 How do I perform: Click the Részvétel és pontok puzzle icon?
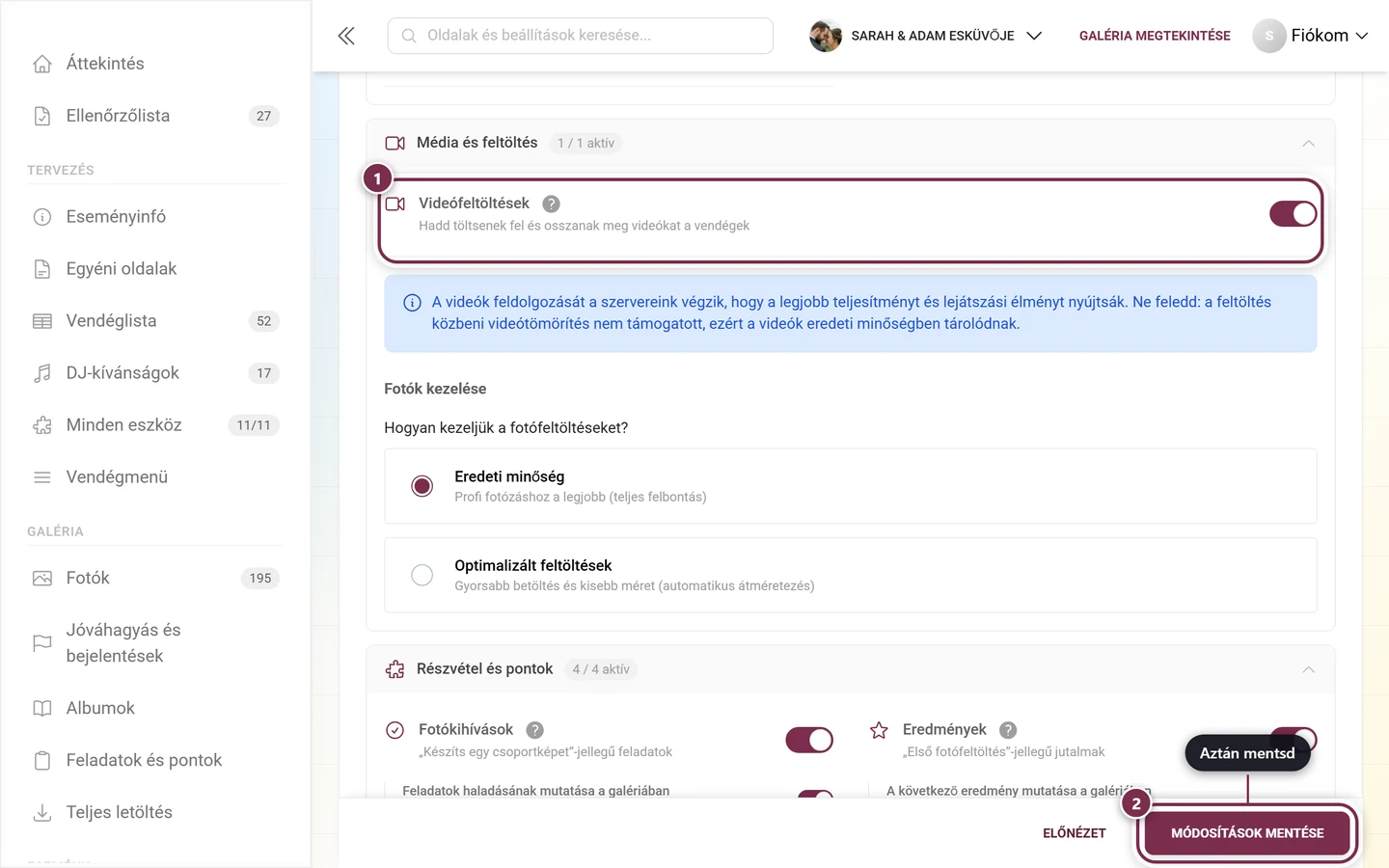pyautogui.click(x=395, y=669)
